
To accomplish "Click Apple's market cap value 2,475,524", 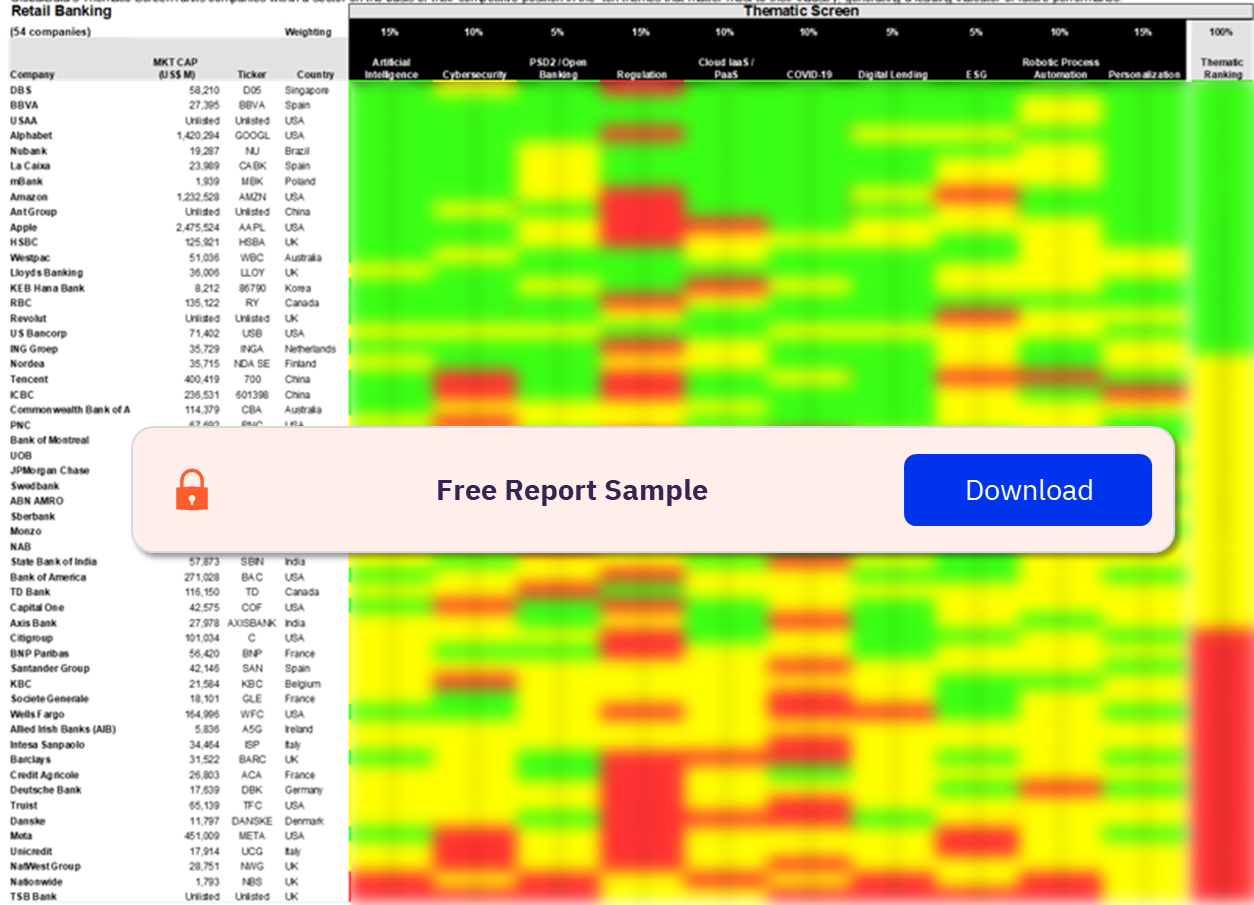I will 198,227.
